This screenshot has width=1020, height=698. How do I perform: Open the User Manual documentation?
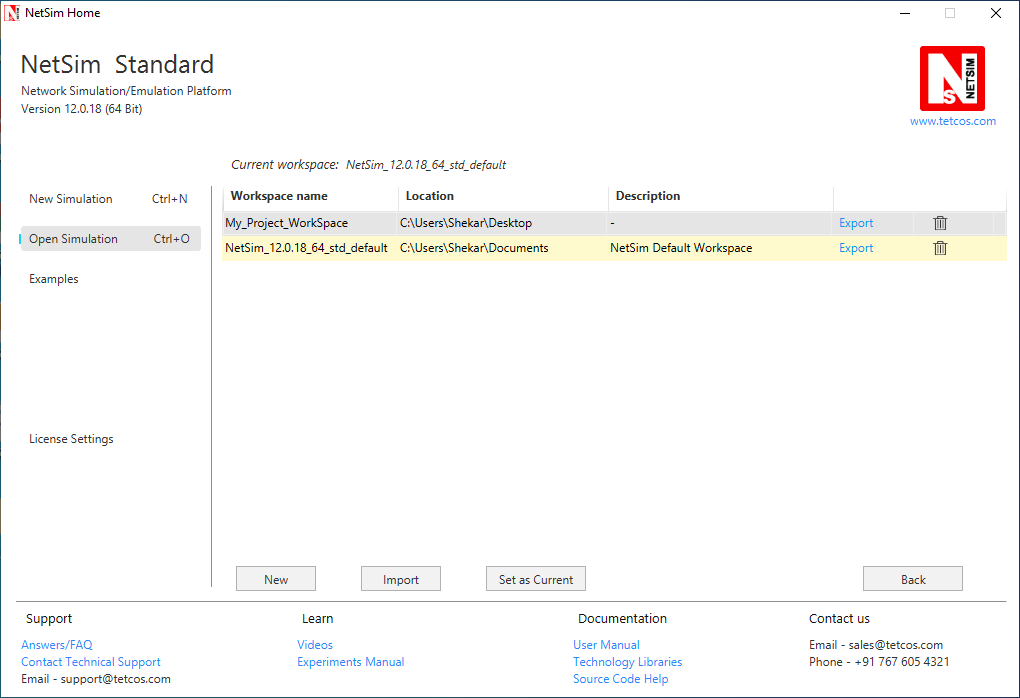(x=606, y=644)
